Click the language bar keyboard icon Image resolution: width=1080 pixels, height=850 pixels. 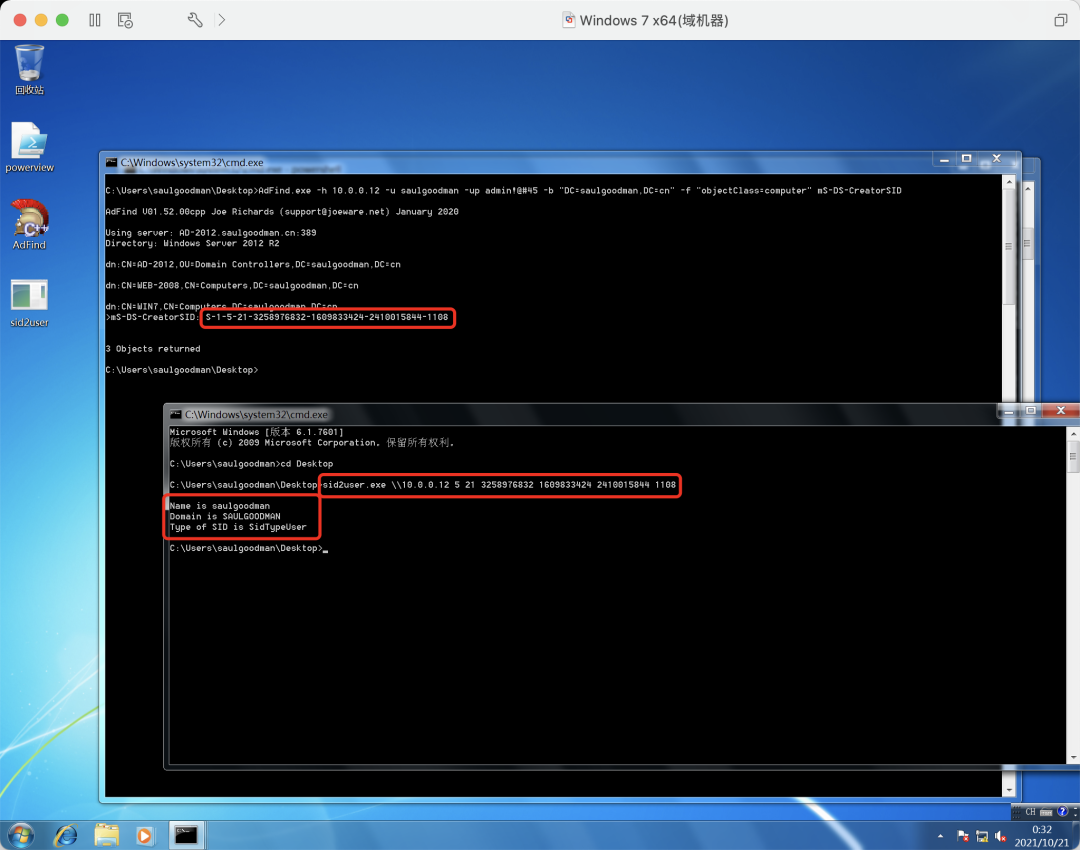1046,811
